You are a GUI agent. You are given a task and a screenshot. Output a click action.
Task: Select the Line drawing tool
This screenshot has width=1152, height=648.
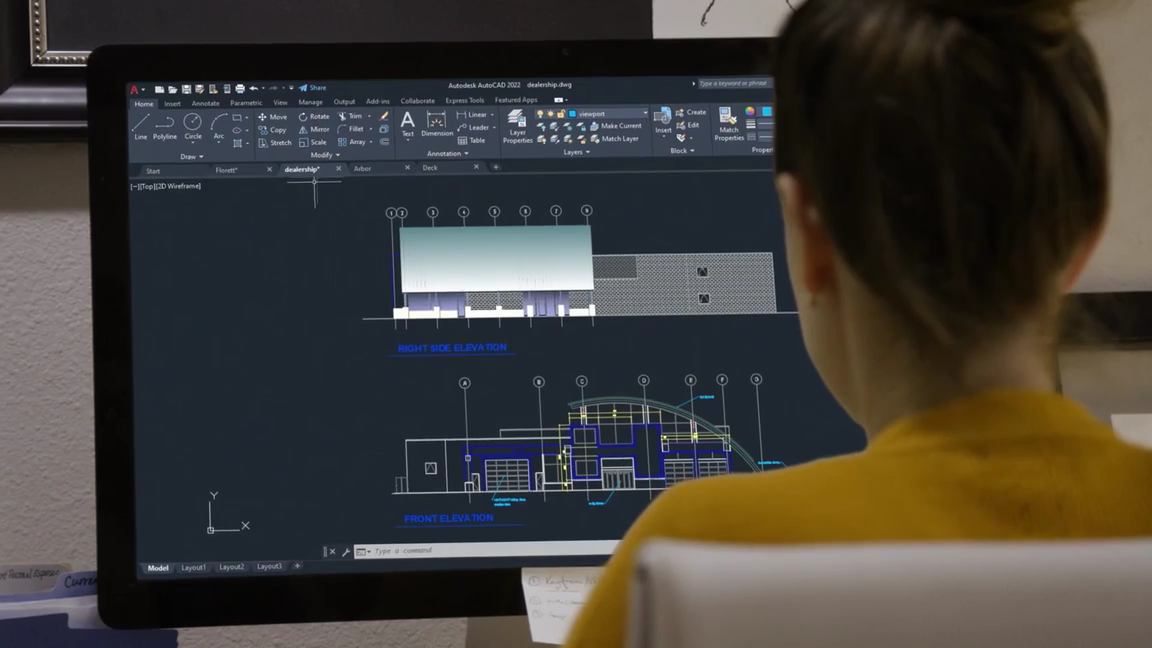(140, 126)
